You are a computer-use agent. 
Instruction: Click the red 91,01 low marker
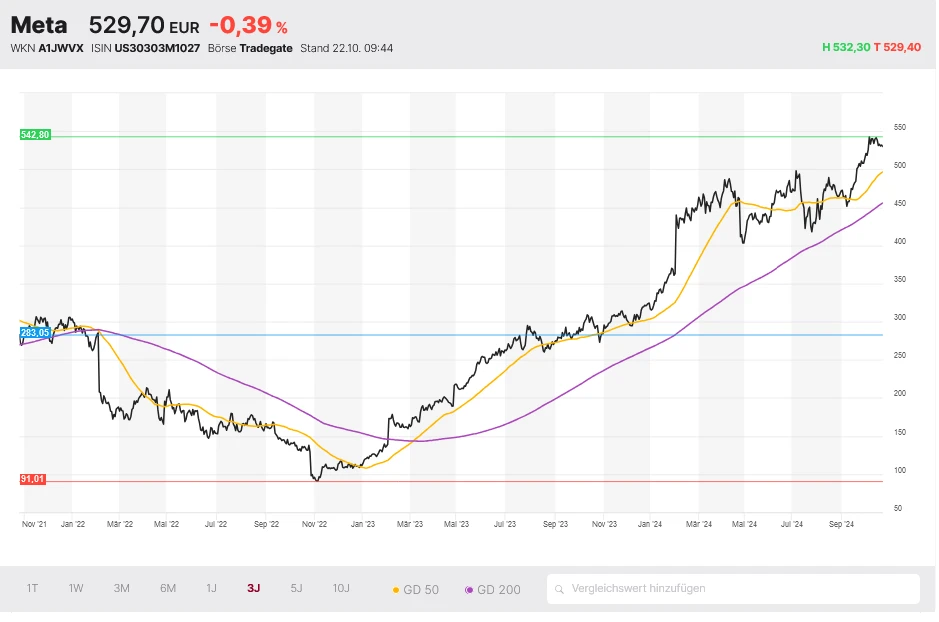click(x=33, y=480)
